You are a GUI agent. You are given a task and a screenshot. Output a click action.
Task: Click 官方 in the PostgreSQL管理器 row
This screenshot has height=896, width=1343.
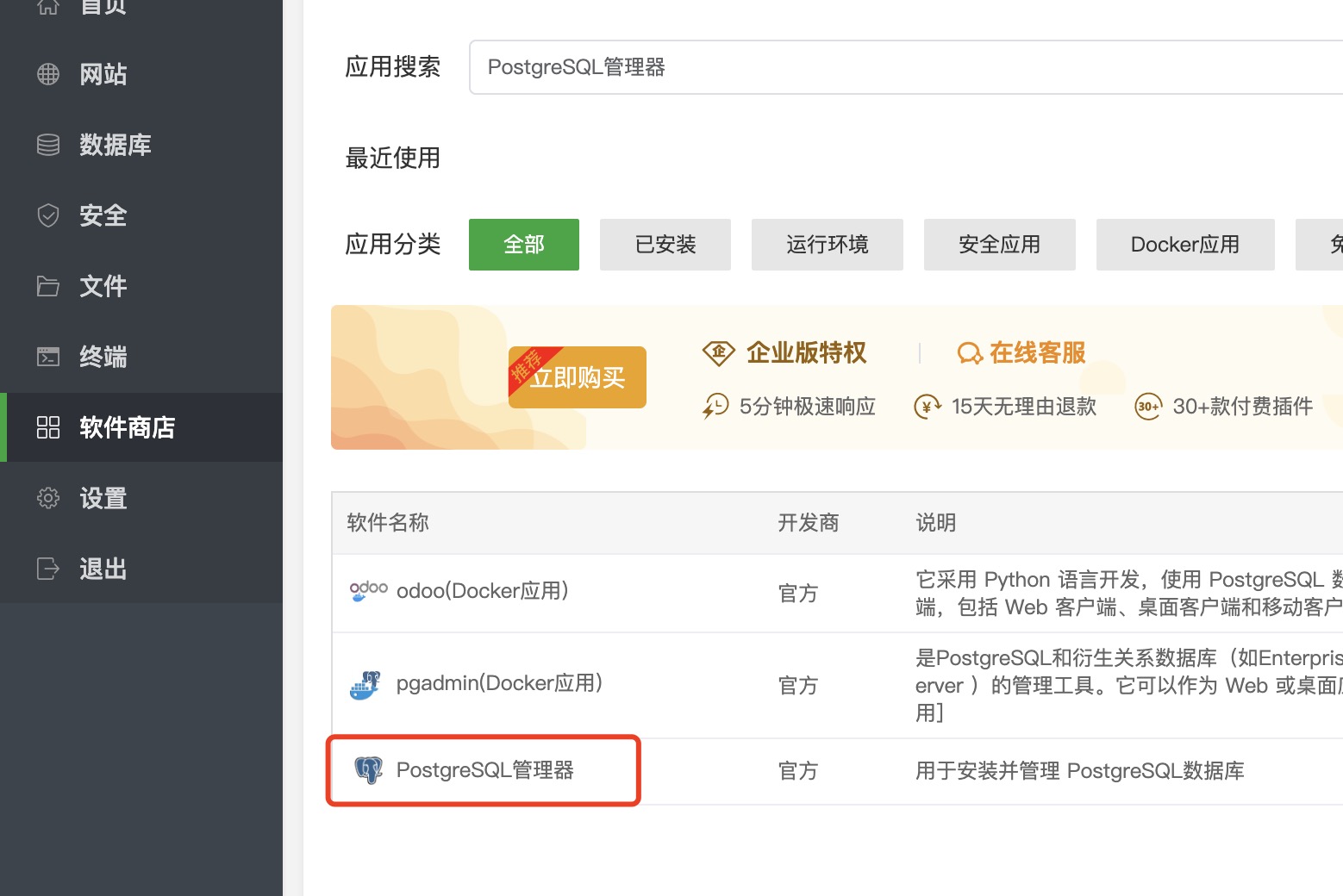798,771
